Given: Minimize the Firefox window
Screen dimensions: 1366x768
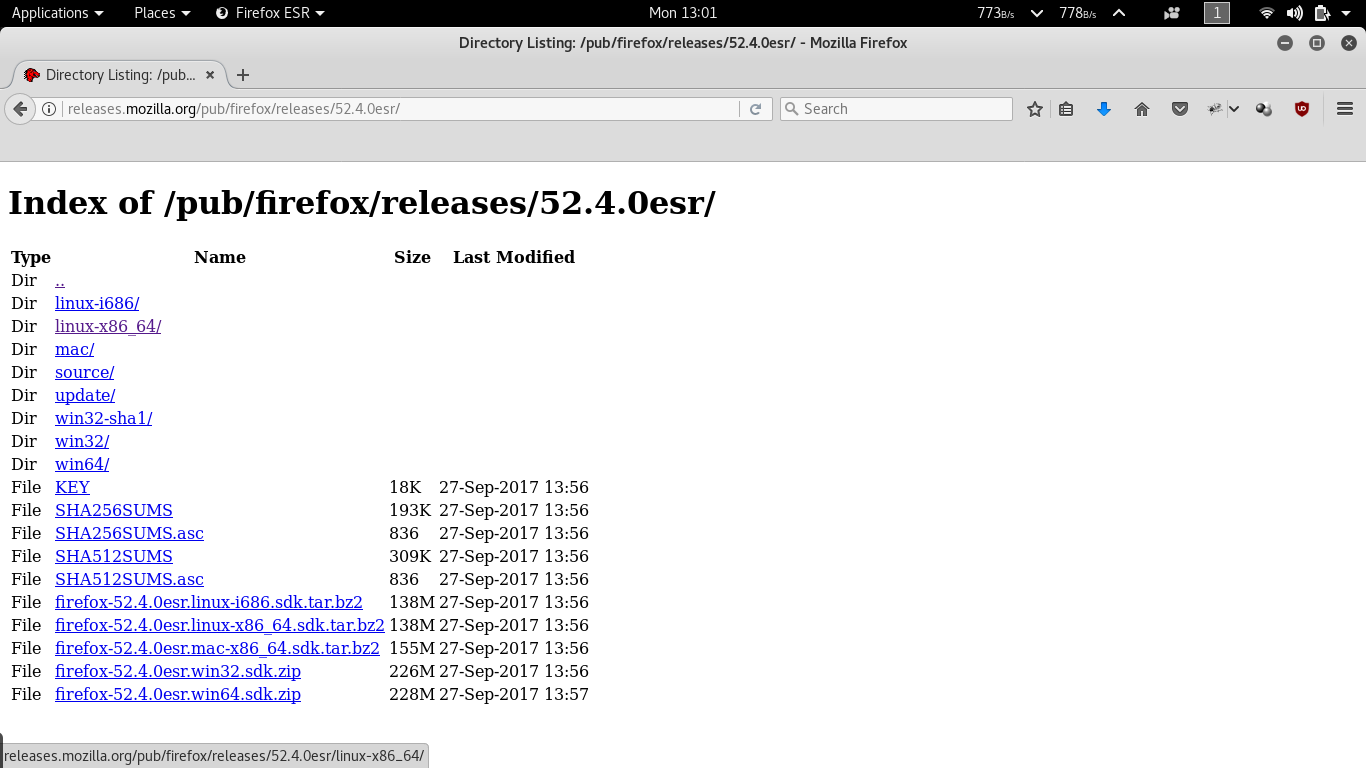Looking at the screenshot, I should coord(1285,43).
